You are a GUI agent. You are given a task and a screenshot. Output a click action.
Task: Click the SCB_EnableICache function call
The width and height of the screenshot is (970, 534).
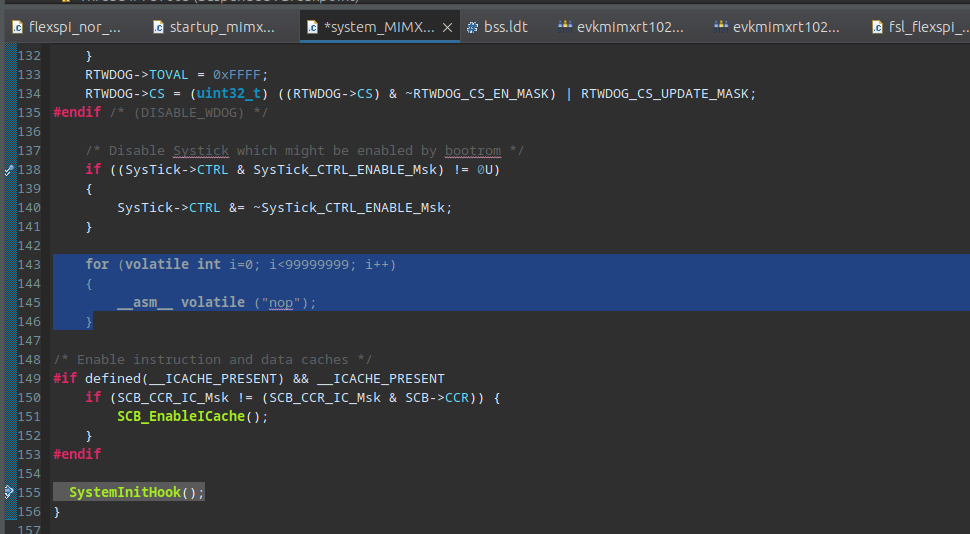point(180,416)
